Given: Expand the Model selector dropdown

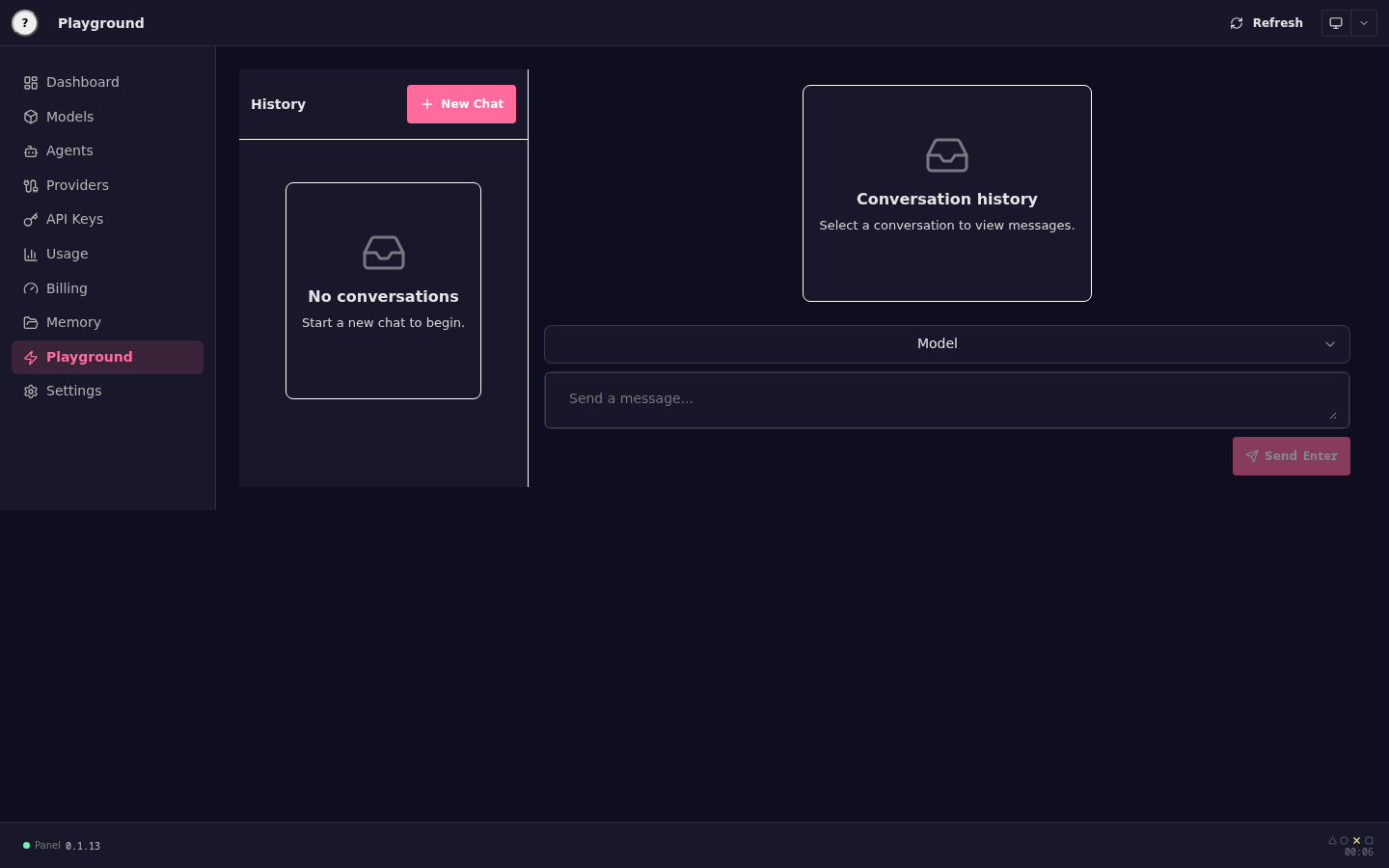Looking at the screenshot, I should coord(947,344).
